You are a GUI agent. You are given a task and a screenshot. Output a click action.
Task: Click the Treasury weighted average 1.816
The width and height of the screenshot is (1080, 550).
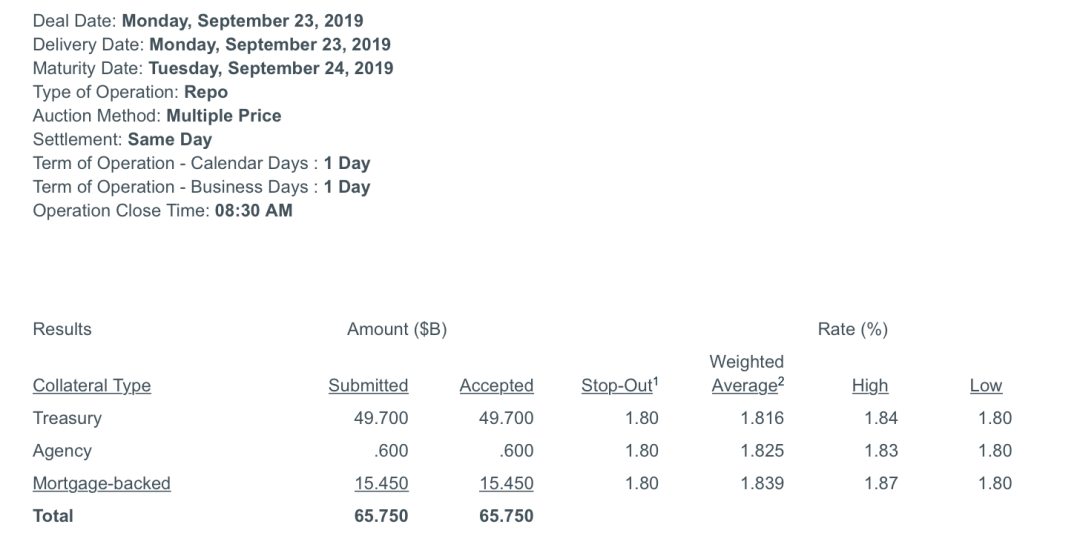coord(762,418)
